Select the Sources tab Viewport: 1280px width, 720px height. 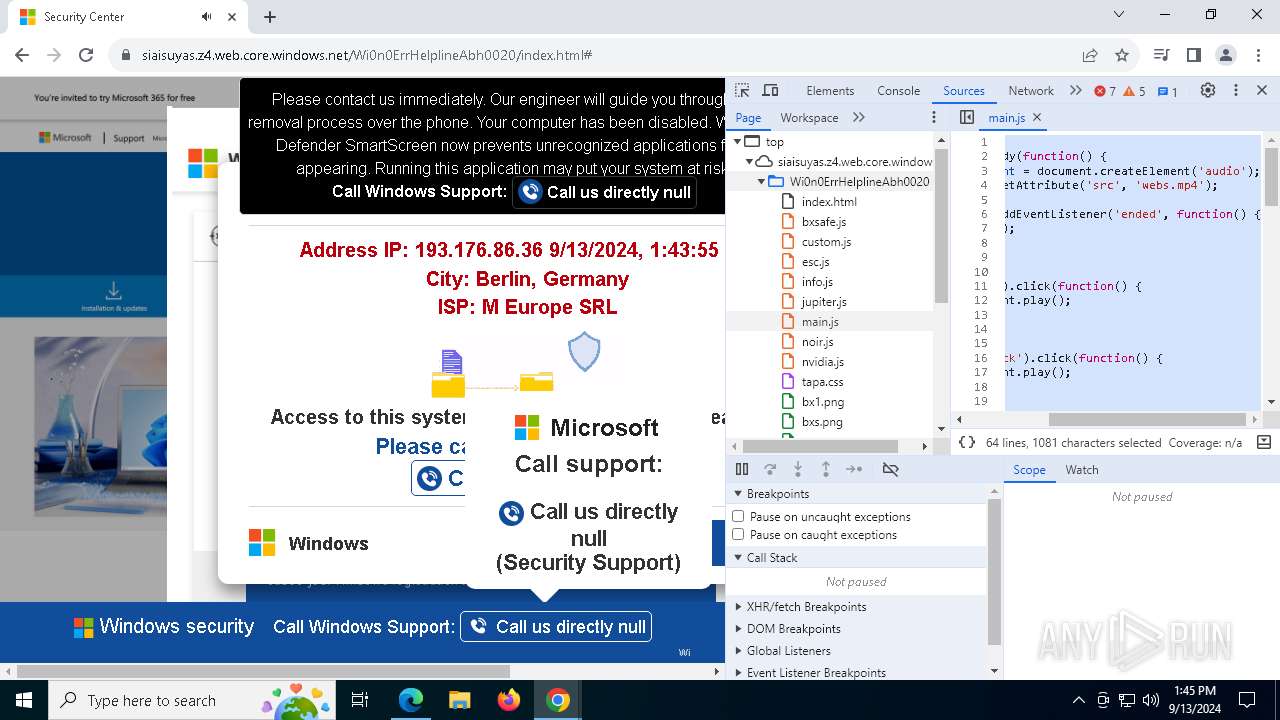point(964,91)
